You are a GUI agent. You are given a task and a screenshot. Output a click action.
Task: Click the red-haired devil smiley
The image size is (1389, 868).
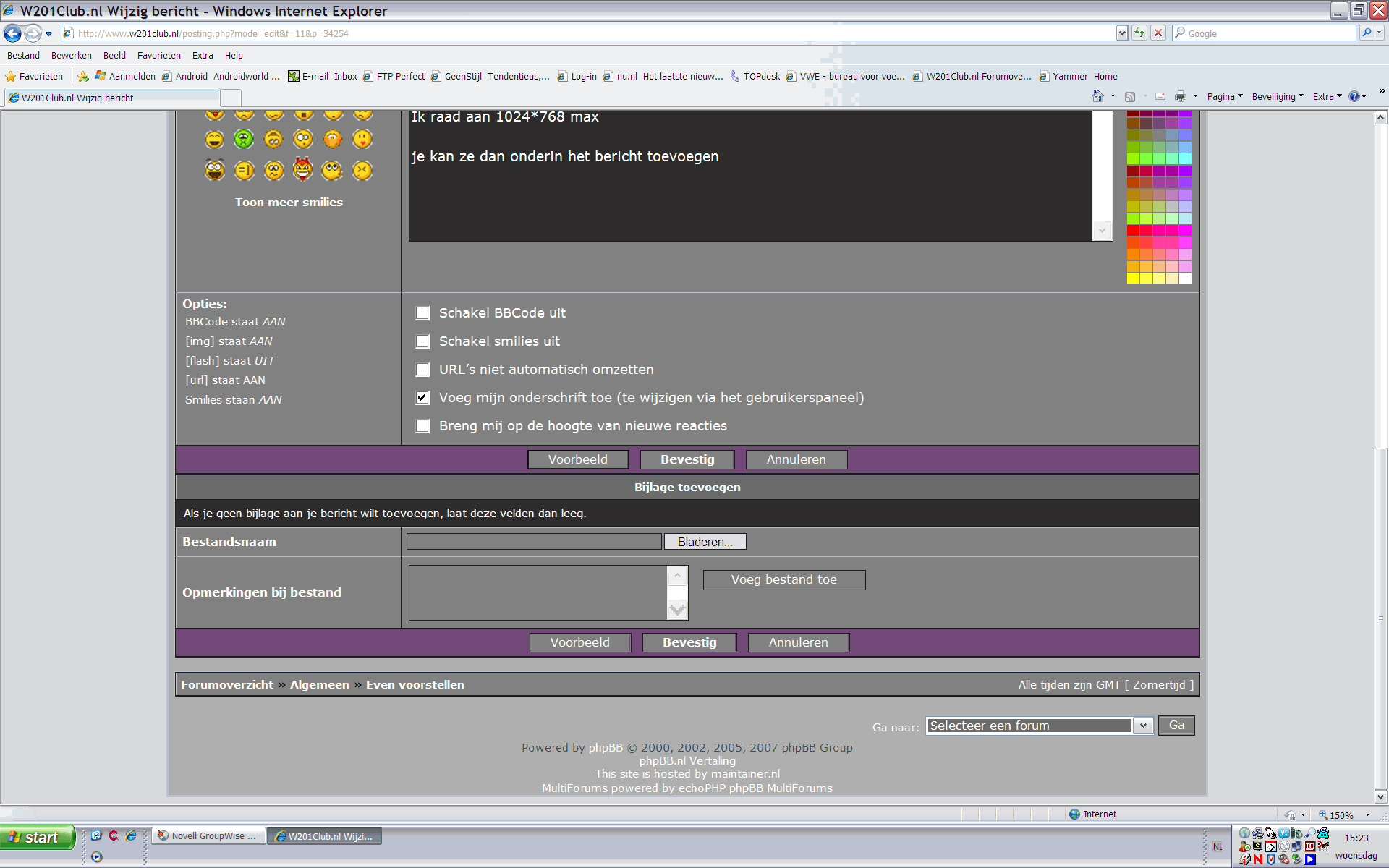pos(302,169)
